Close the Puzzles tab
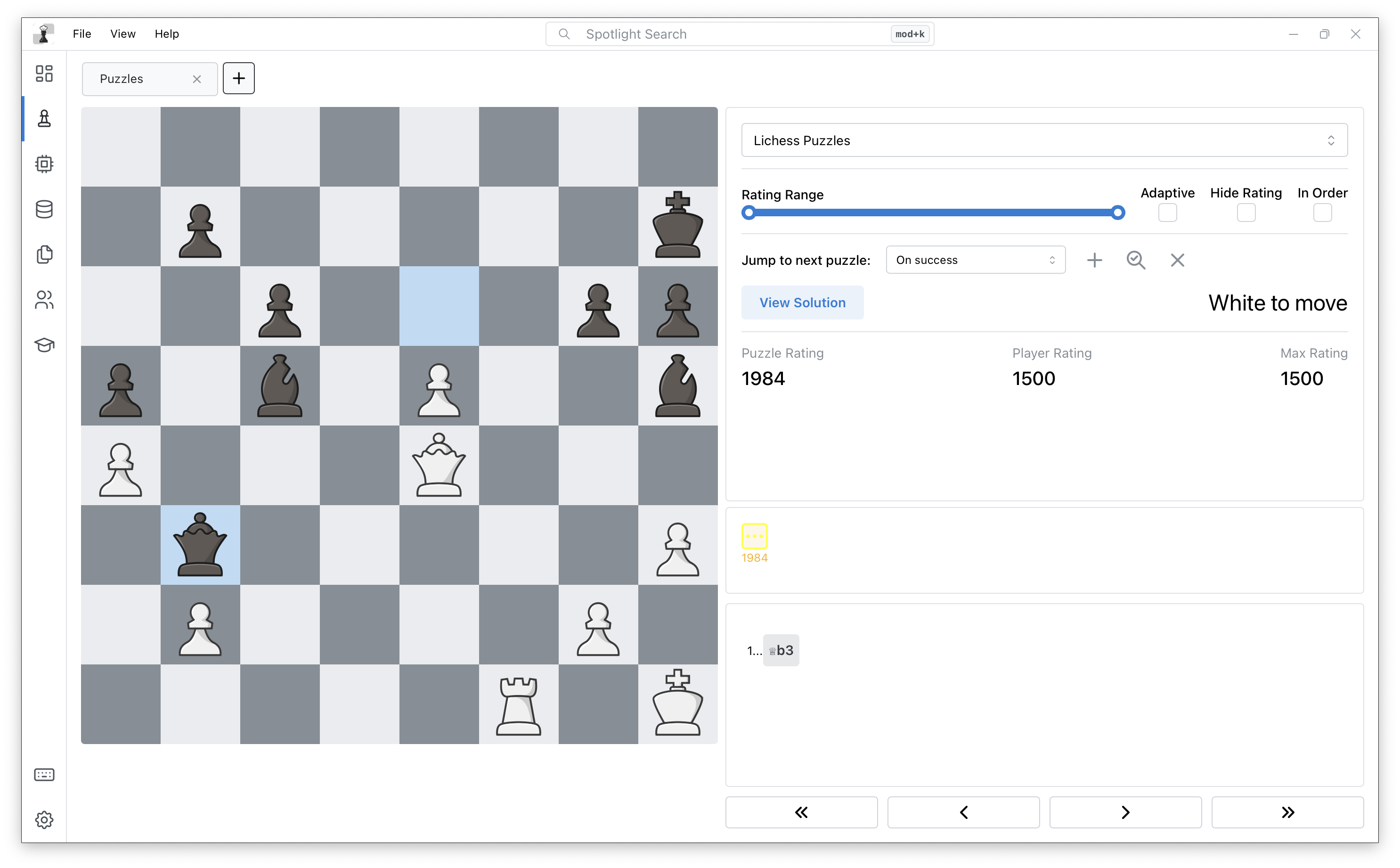This screenshot has width=1400, height=868. pos(197,79)
